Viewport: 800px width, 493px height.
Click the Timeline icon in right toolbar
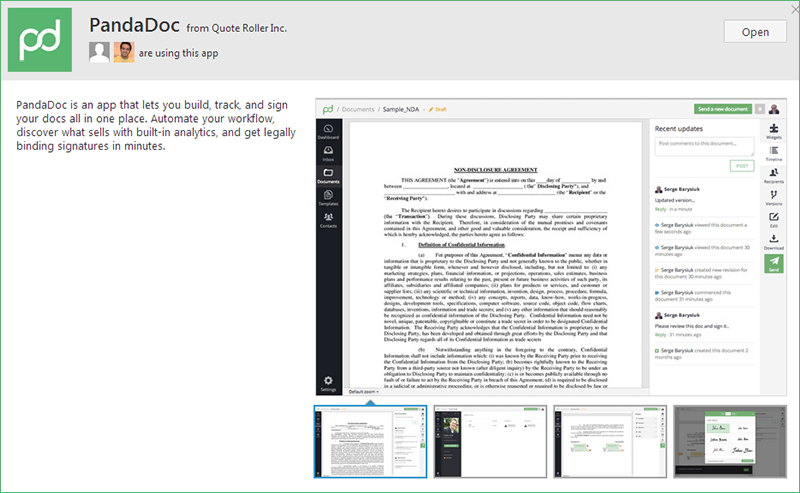point(774,153)
